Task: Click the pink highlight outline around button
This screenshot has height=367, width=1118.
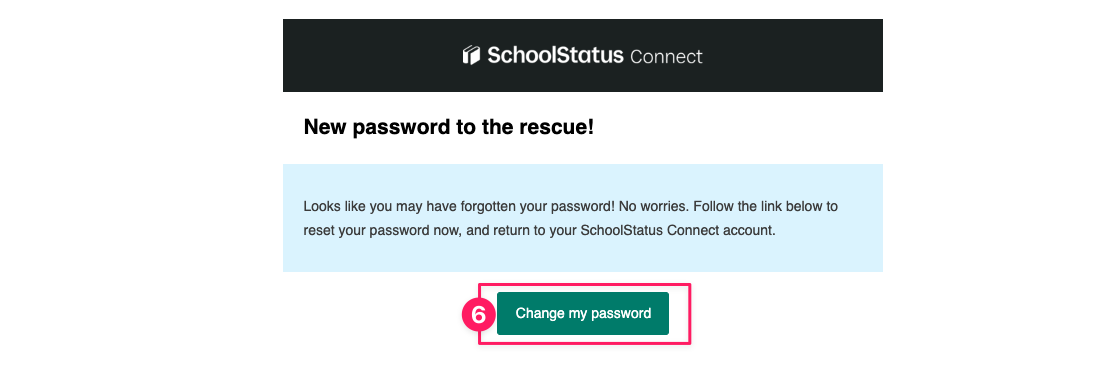Action: tap(690, 314)
